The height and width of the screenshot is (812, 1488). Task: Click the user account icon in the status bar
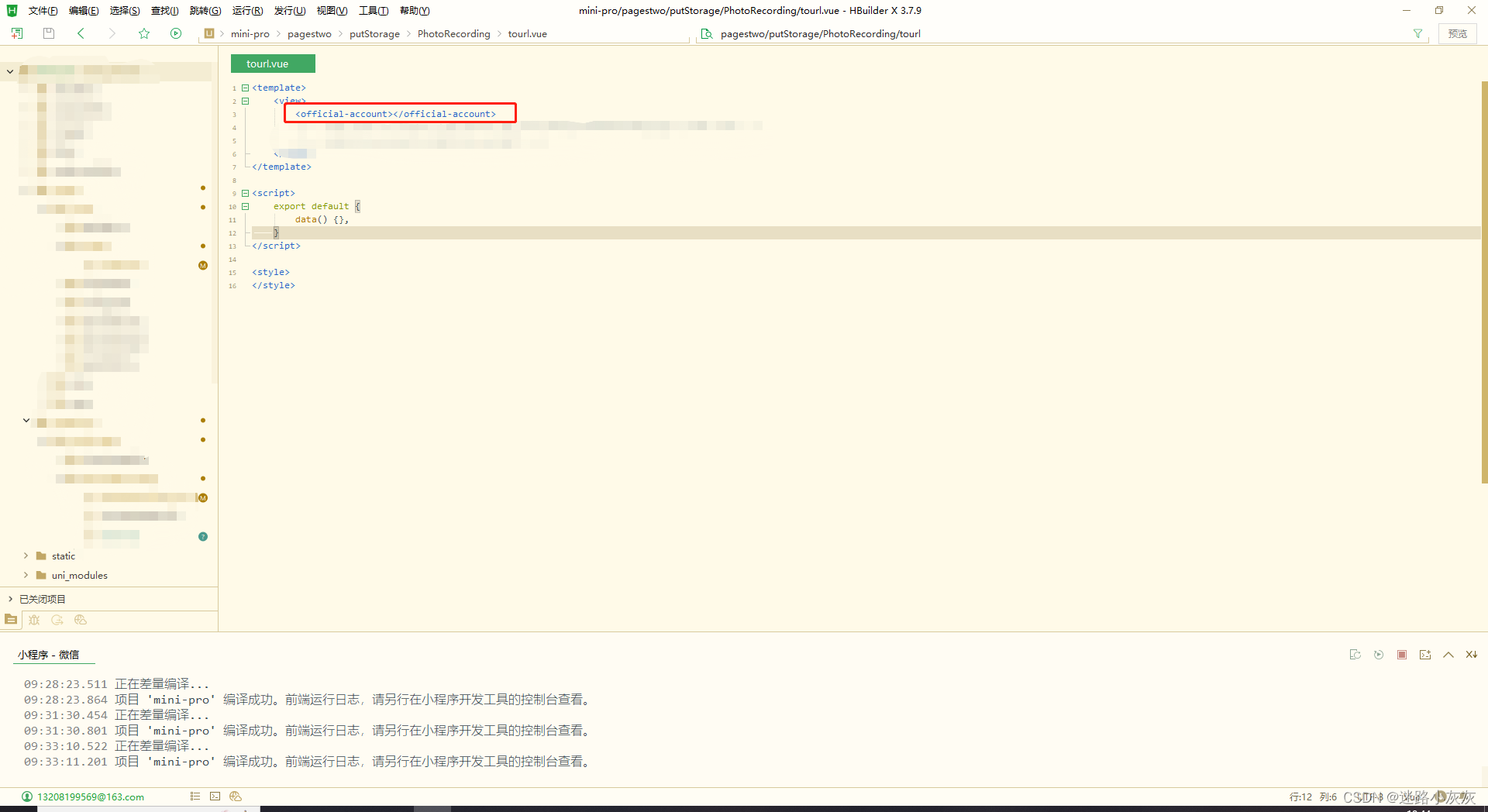point(27,797)
